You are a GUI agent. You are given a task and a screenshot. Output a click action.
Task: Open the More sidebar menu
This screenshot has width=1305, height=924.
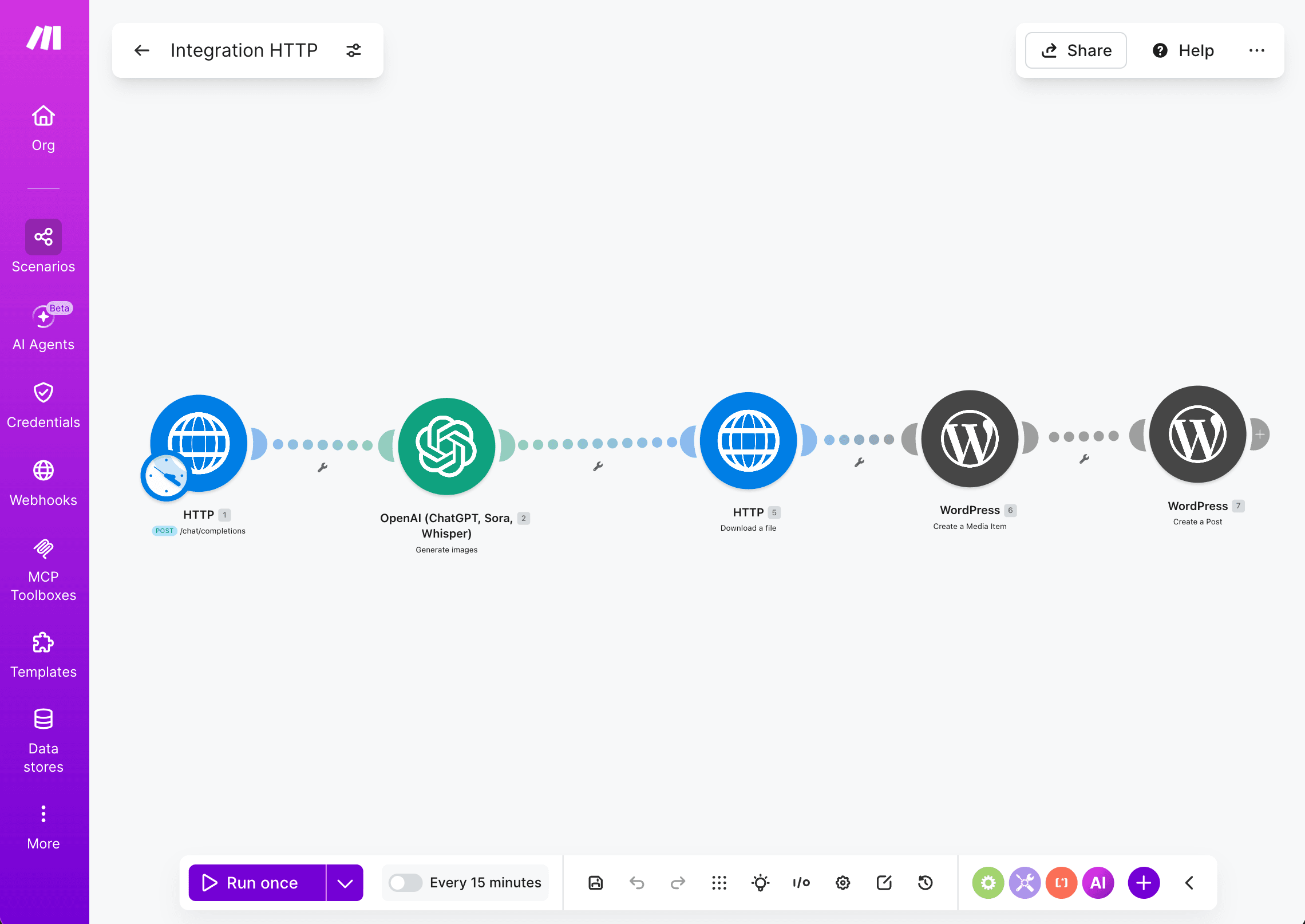43,828
